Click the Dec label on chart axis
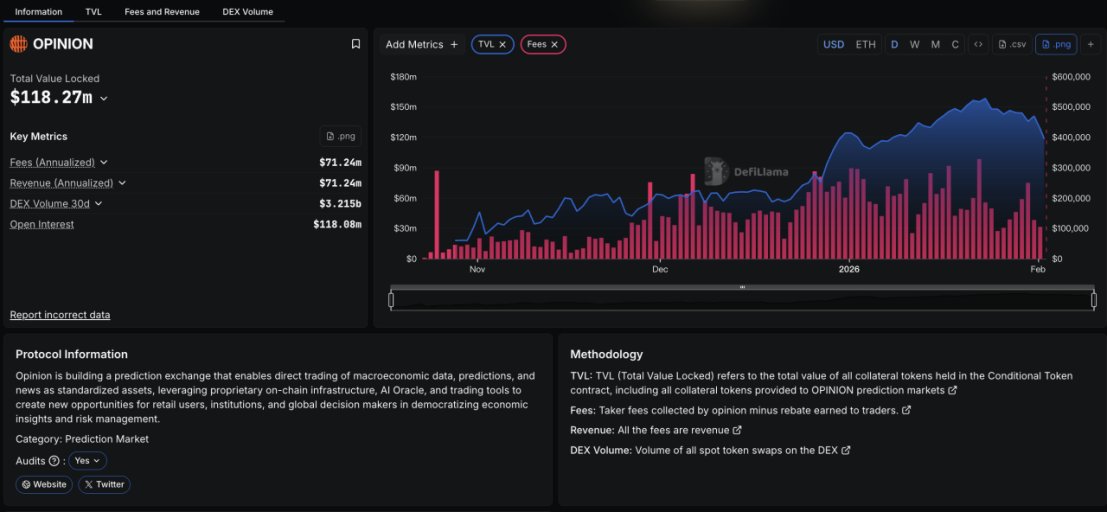Screen dimensions: 1108x512 [x=660, y=269]
